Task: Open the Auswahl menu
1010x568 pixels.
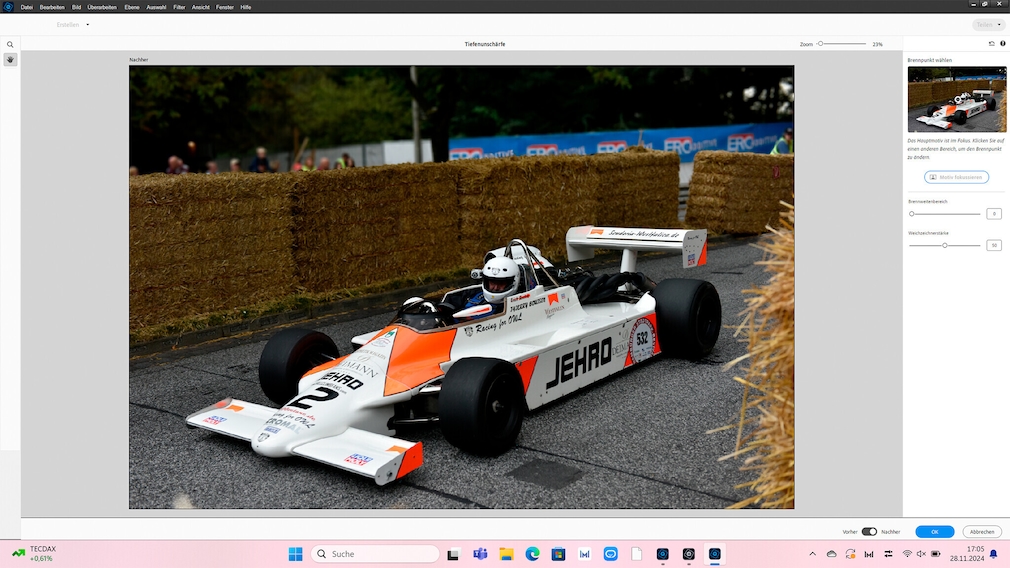Action: 156,7
